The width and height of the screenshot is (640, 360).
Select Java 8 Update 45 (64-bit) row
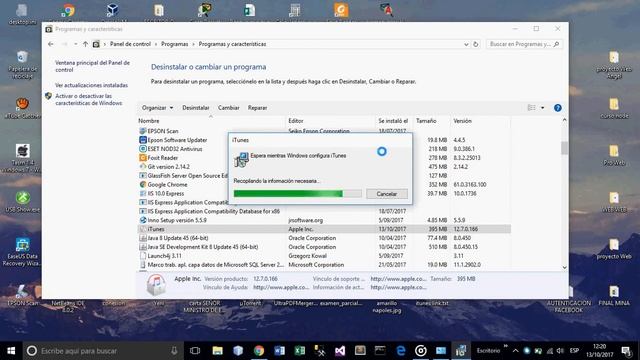324,238
